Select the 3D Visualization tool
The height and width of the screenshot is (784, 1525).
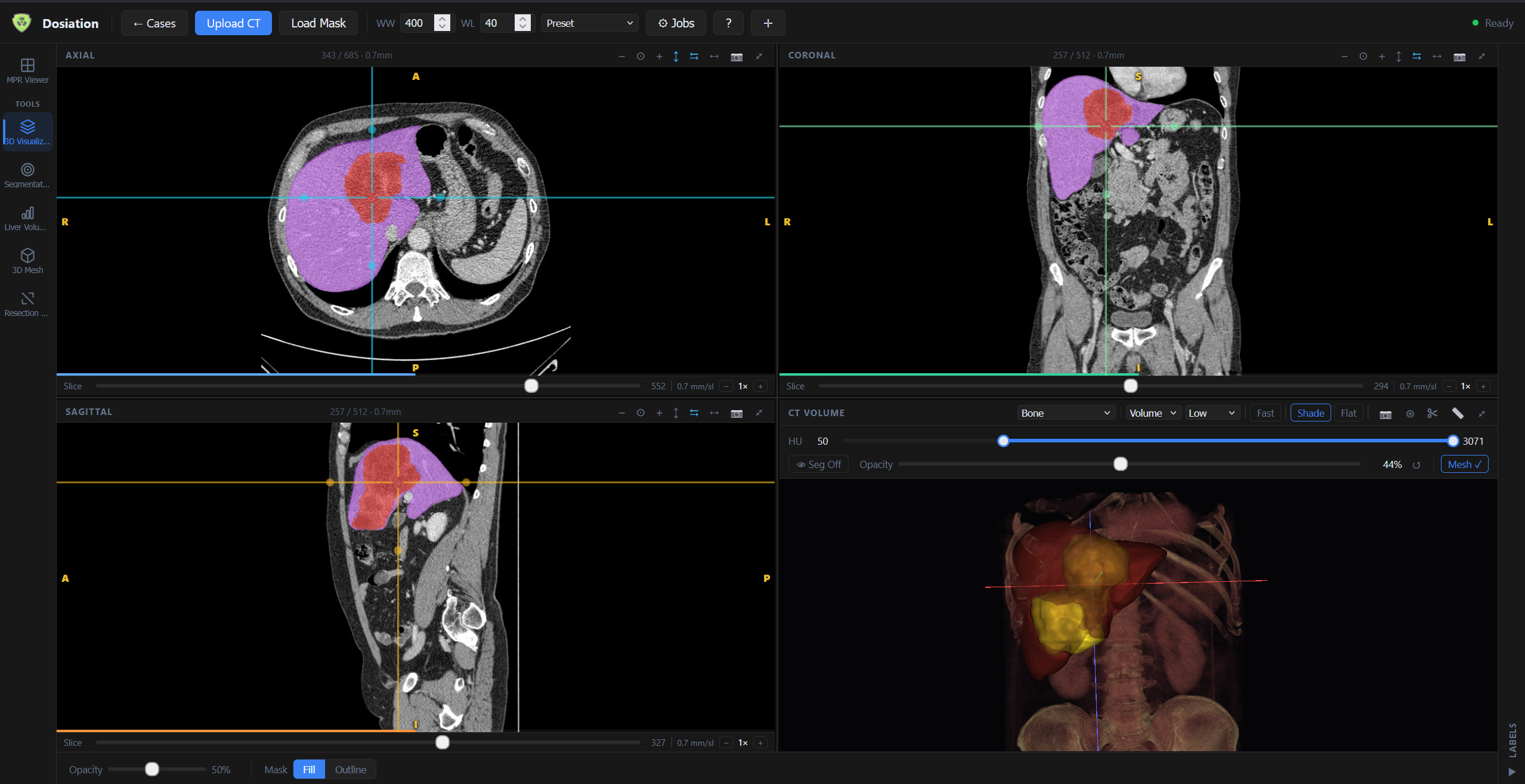coord(27,132)
